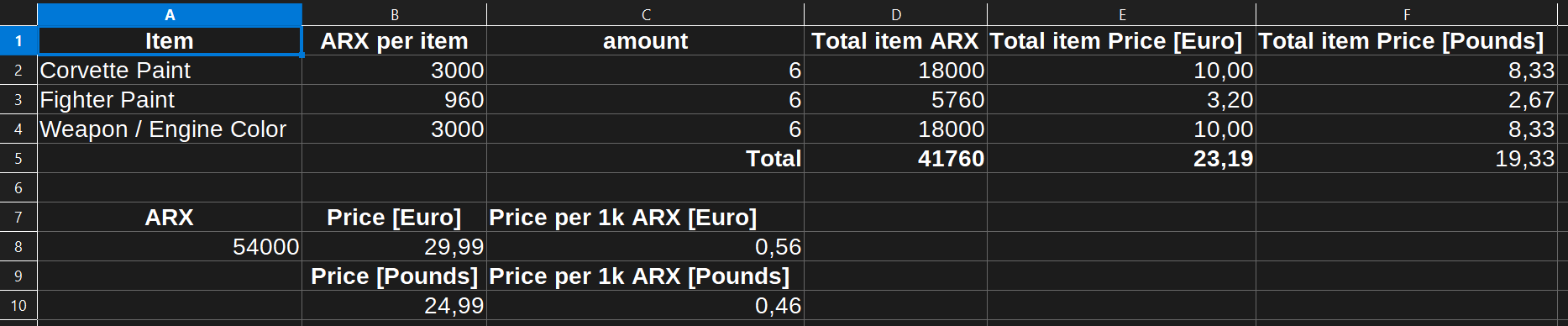Select the Weapon / Engine Color cell

pyautogui.click(x=170, y=129)
